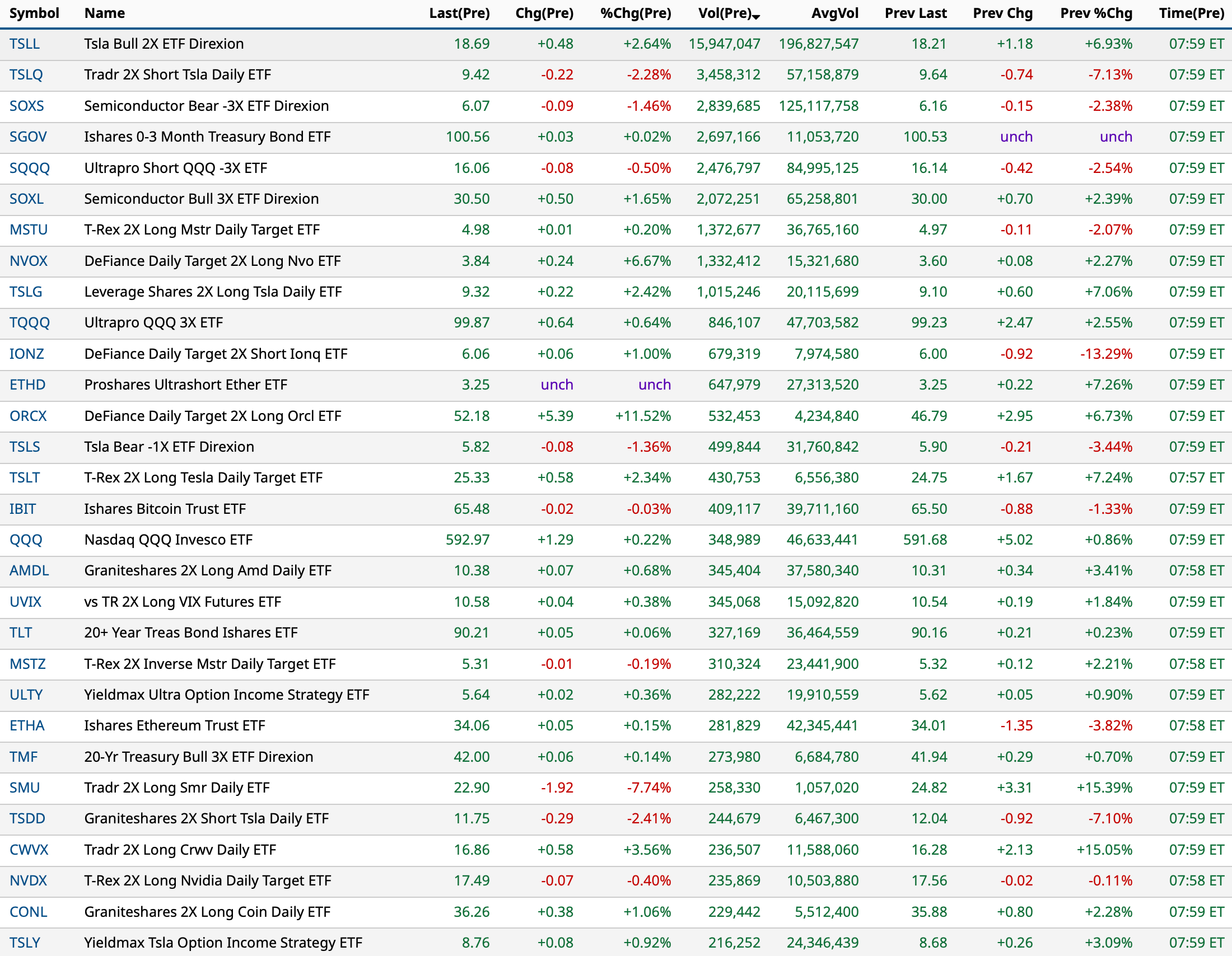The width and height of the screenshot is (1232, 956).
Task: Open the SGOV symbol link
Action: coord(27,137)
